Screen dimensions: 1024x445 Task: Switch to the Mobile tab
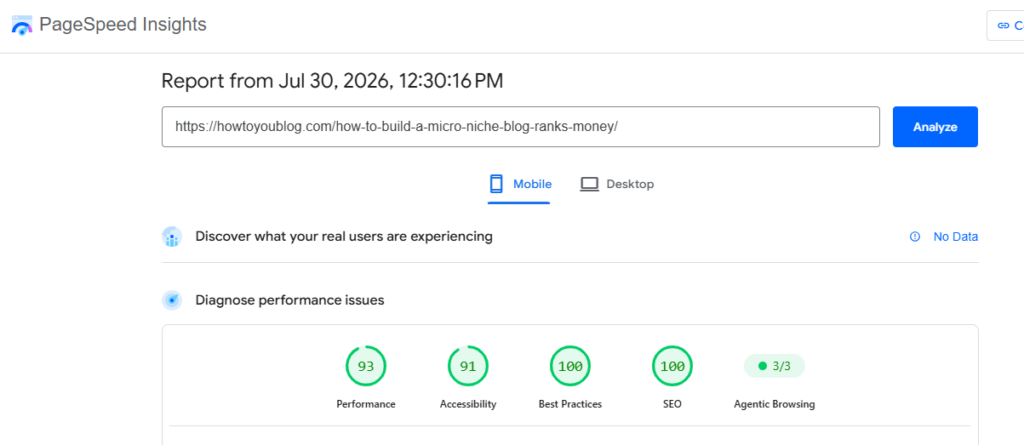(x=520, y=184)
